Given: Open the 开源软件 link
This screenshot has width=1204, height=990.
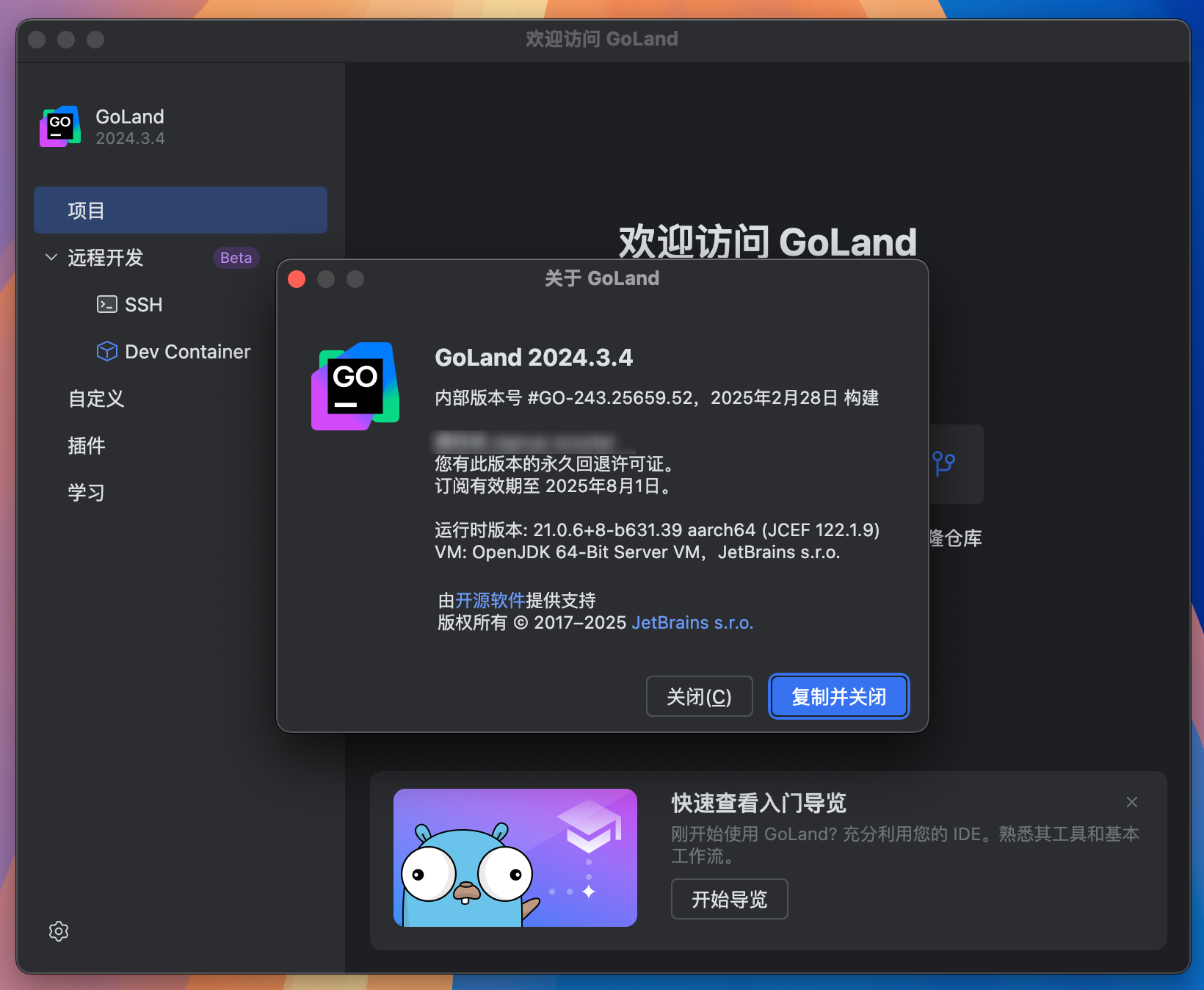Looking at the screenshot, I should tap(490, 601).
